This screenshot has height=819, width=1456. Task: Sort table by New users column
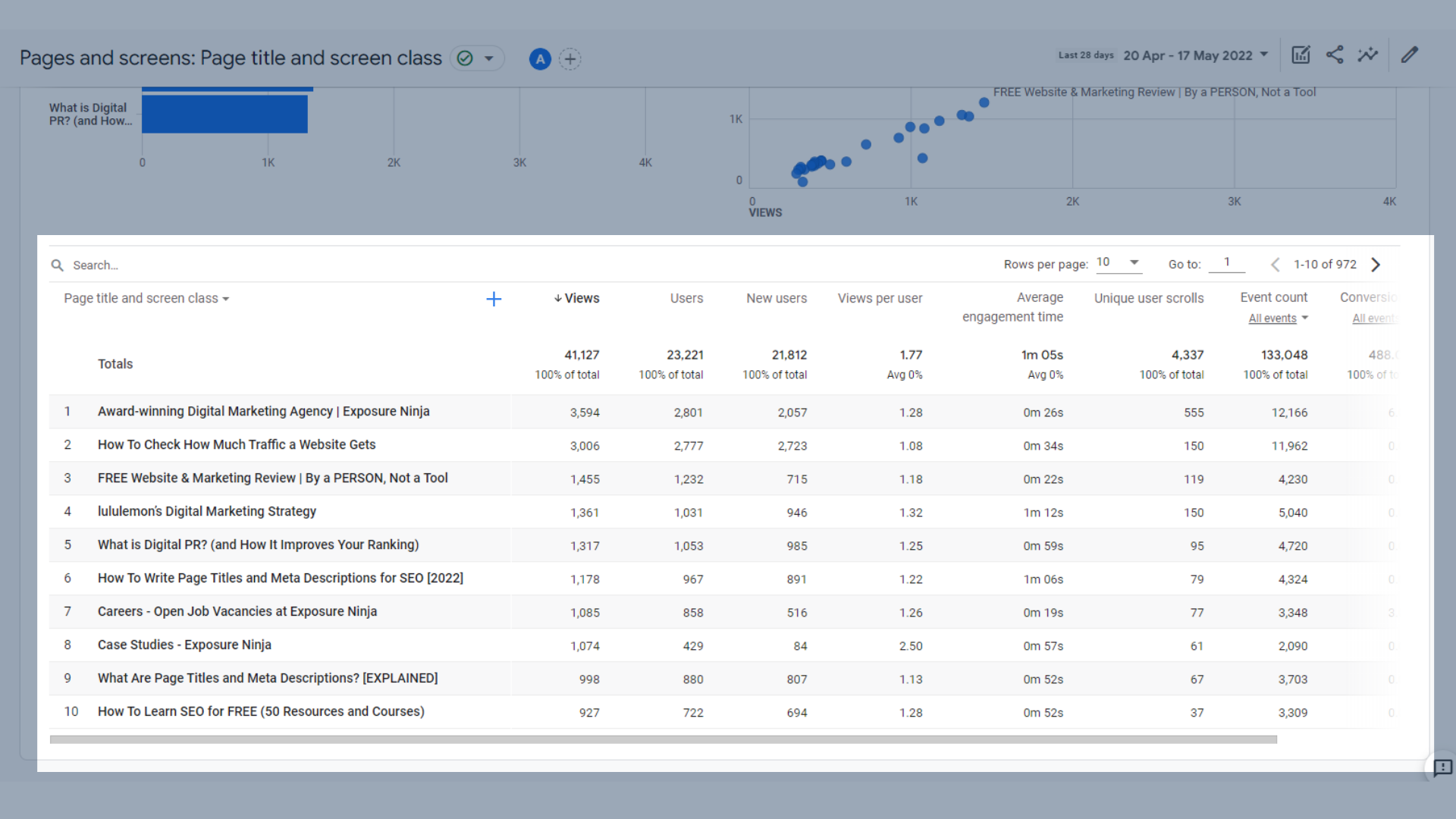776,299
